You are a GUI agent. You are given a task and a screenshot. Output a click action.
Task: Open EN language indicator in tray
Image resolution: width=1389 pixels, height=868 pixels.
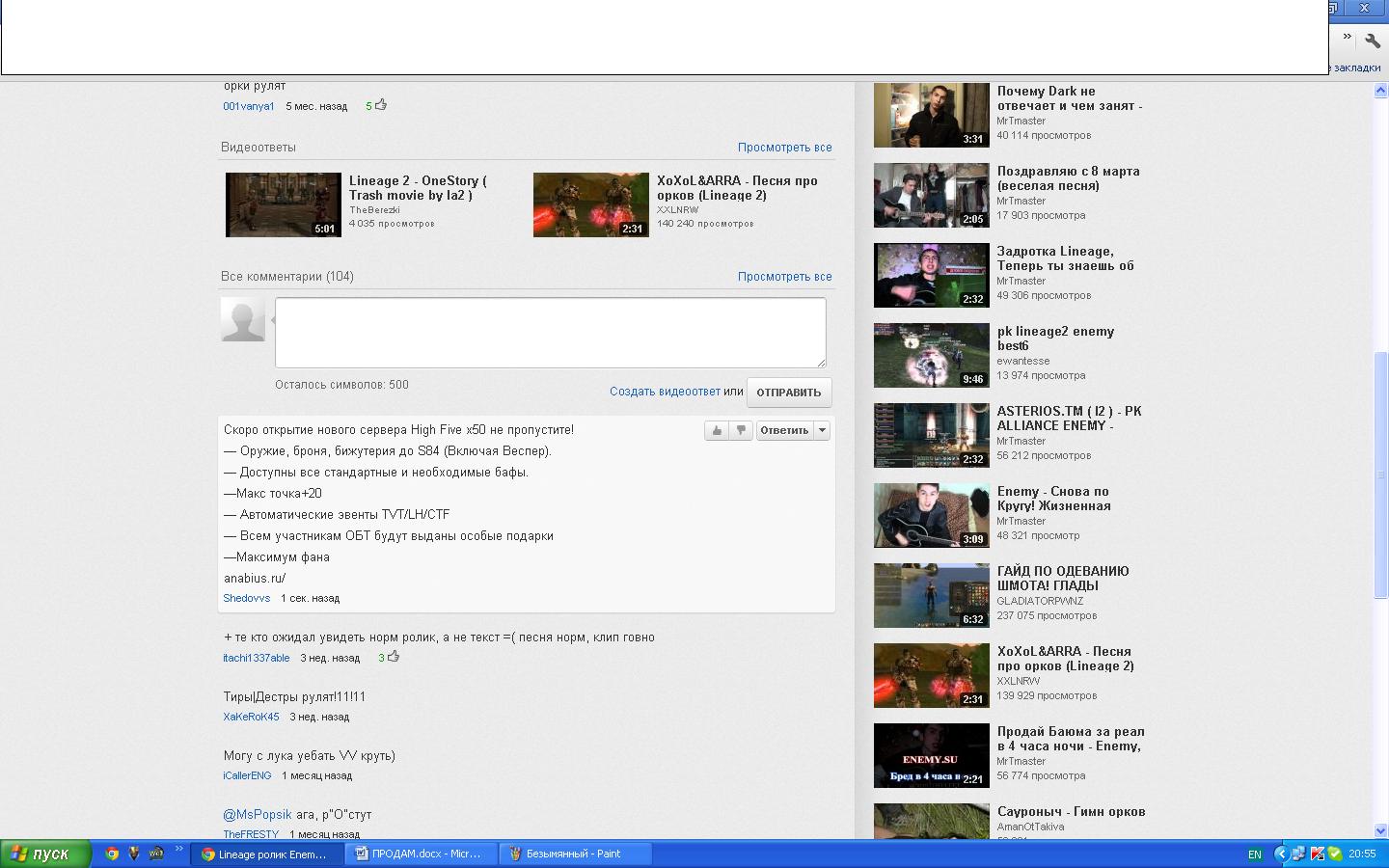pos(1255,854)
